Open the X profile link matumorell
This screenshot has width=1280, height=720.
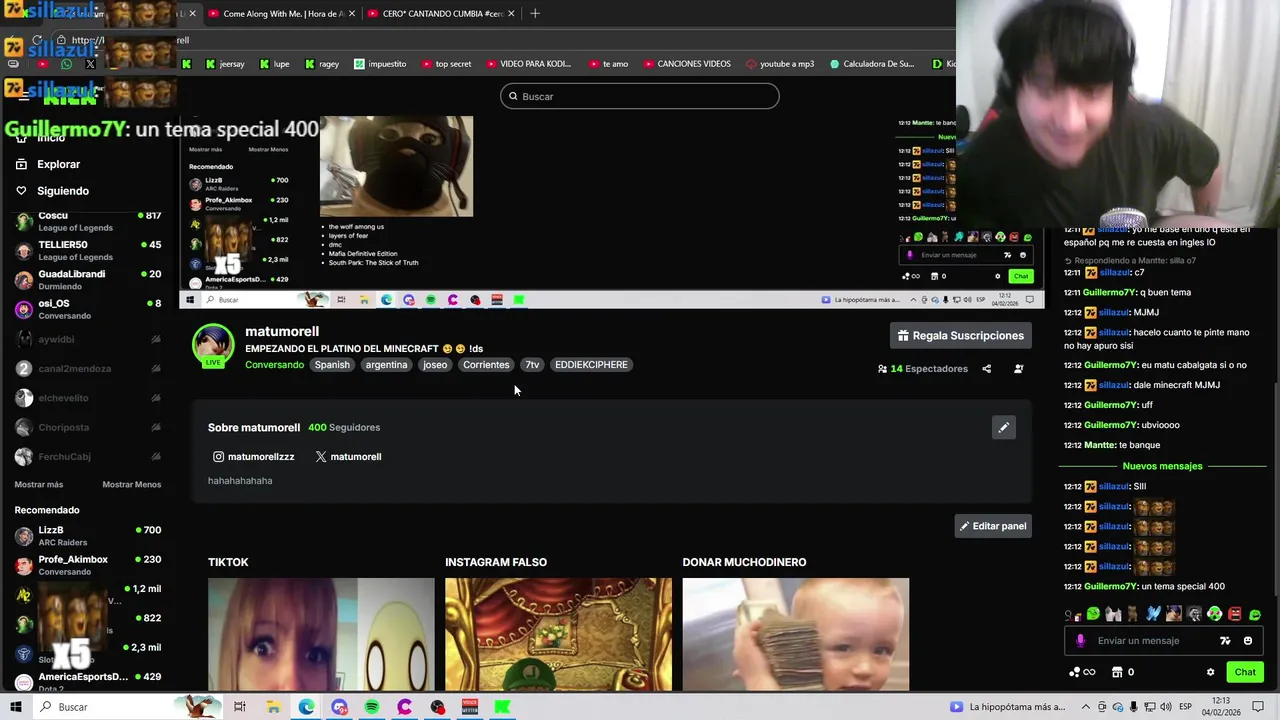coord(348,457)
